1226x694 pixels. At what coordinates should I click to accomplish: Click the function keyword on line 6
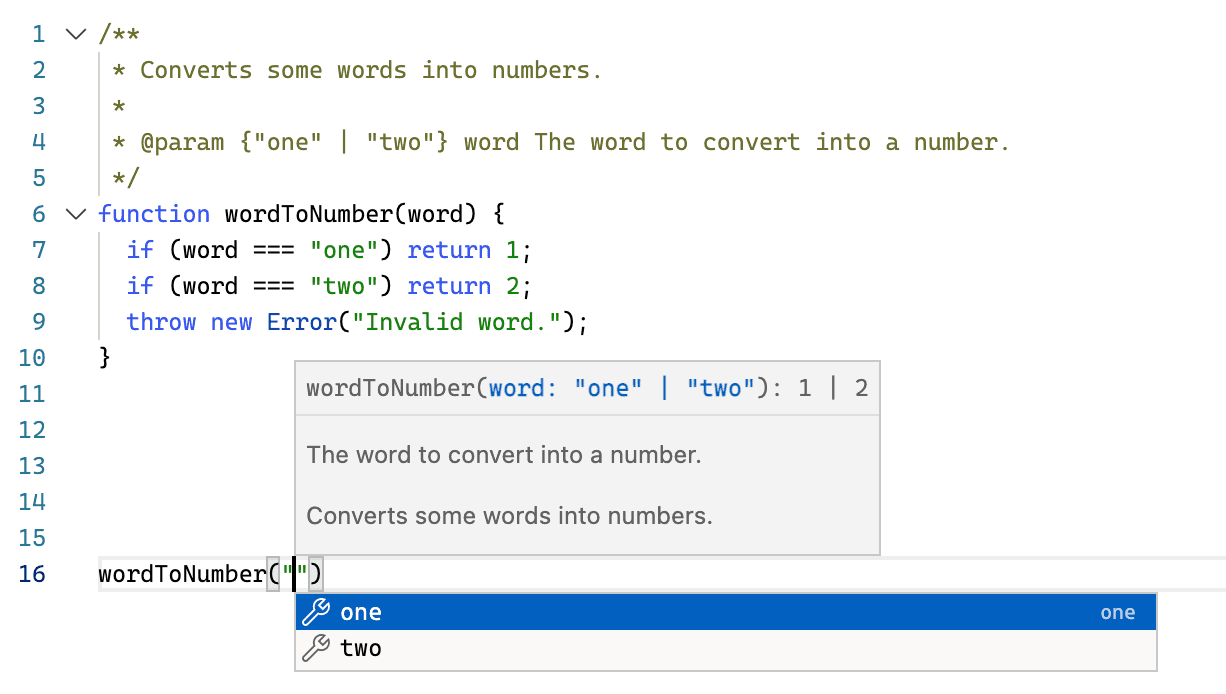(154, 213)
